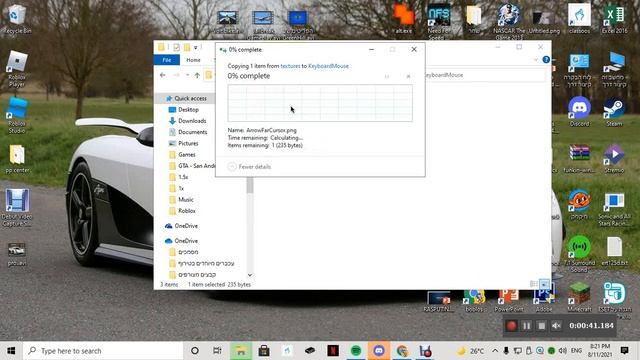This screenshot has height=360, width=640.
Task: Click the copy progress graph
Action: coord(320,103)
